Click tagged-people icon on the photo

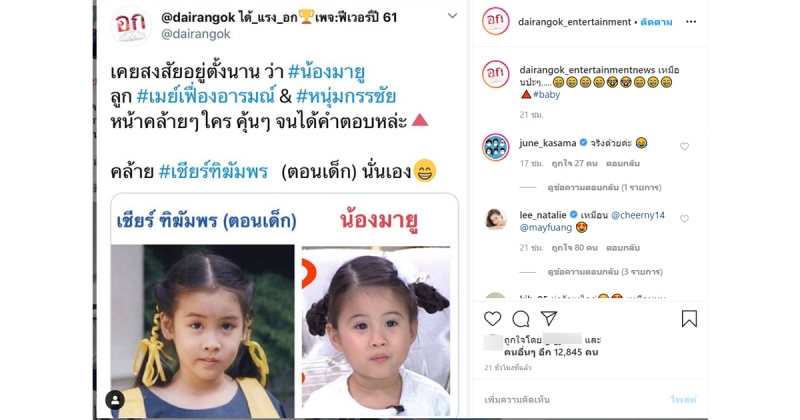click(115, 400)
